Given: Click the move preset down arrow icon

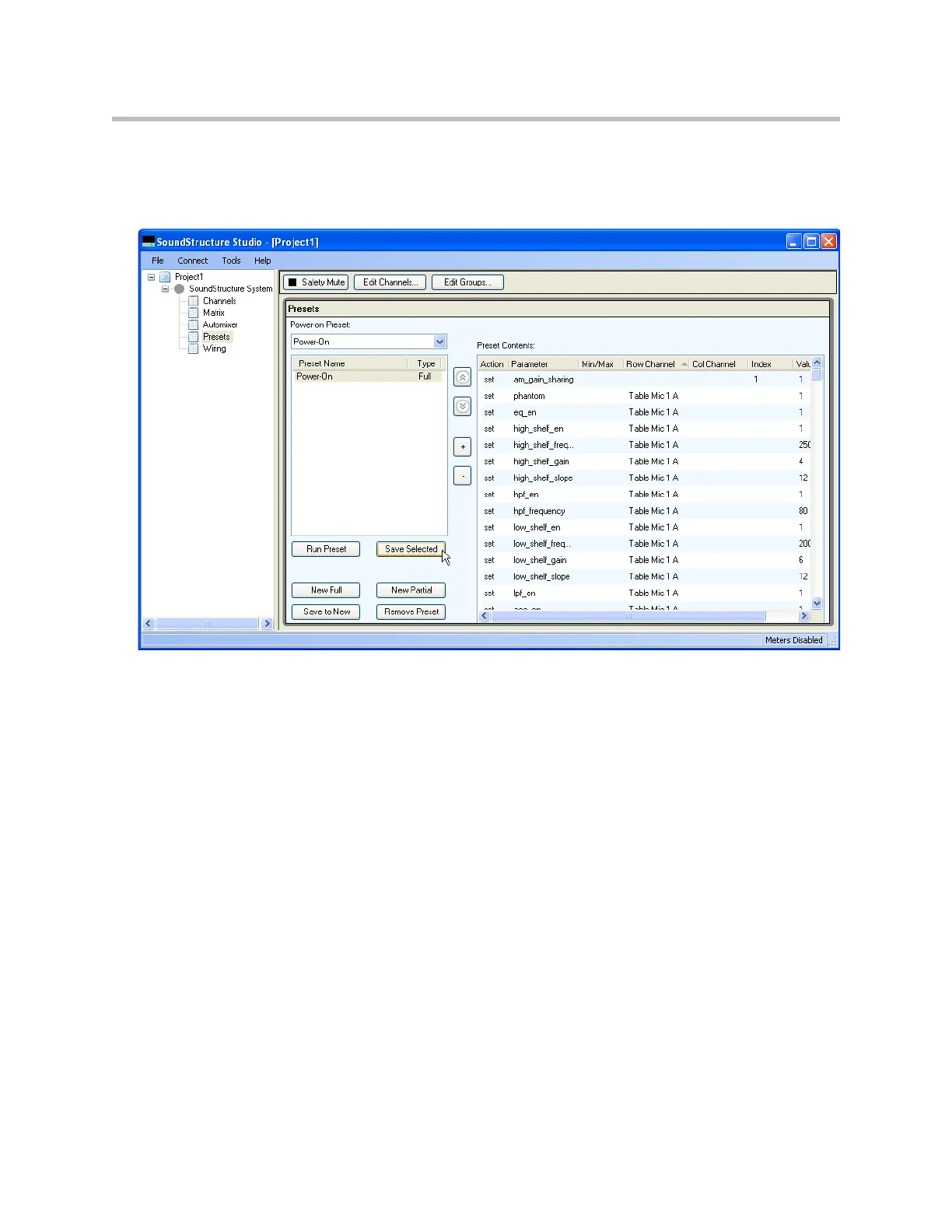Looking at the screenshot, I should (462, 406).
